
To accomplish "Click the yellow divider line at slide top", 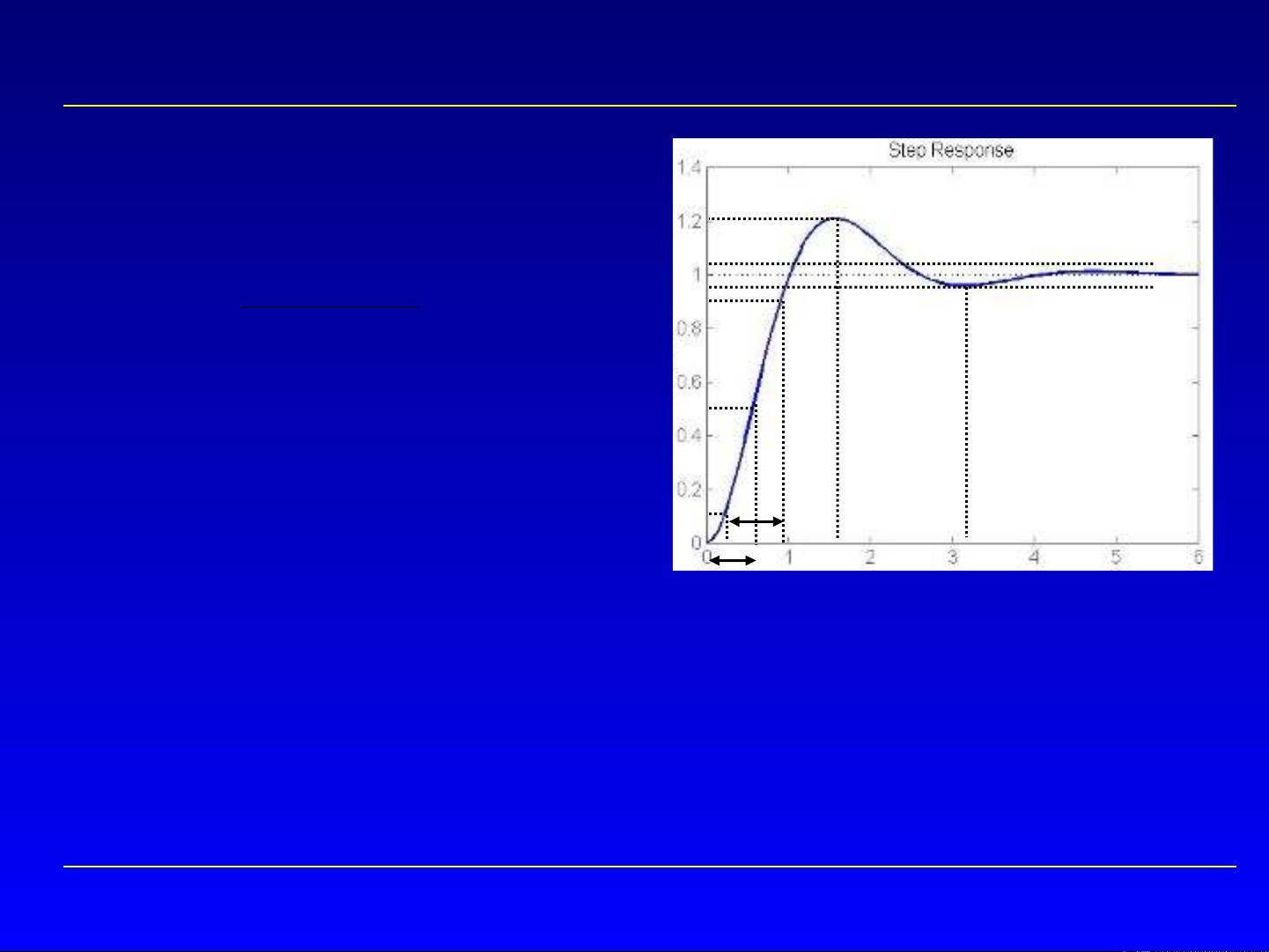I will tap(649, 107).
